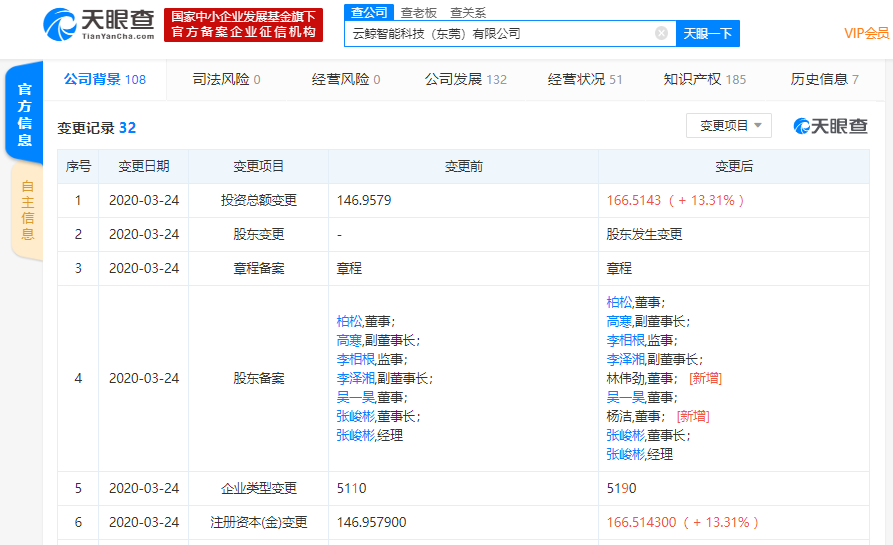Open the 变更项目 dropdown filter
Image resolution: width=893 pixels, height=545 pixels.
(728, 125)
